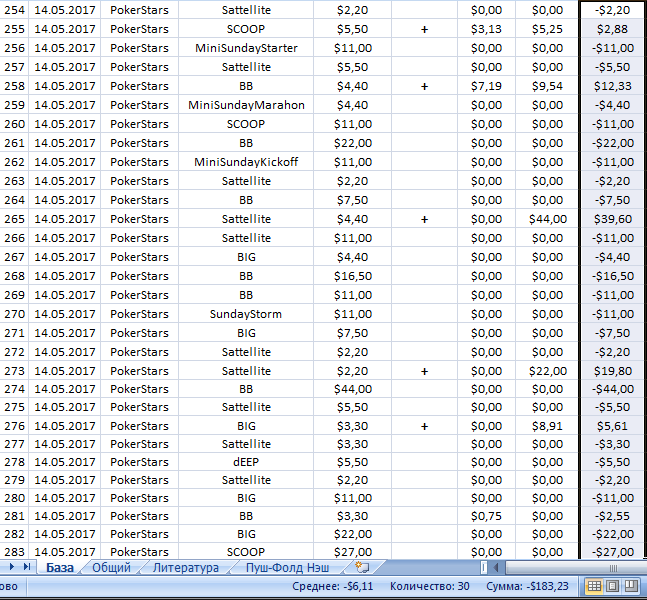647x600 pixels.
Task: Select the BB cell in row 261
Action: 246,143
